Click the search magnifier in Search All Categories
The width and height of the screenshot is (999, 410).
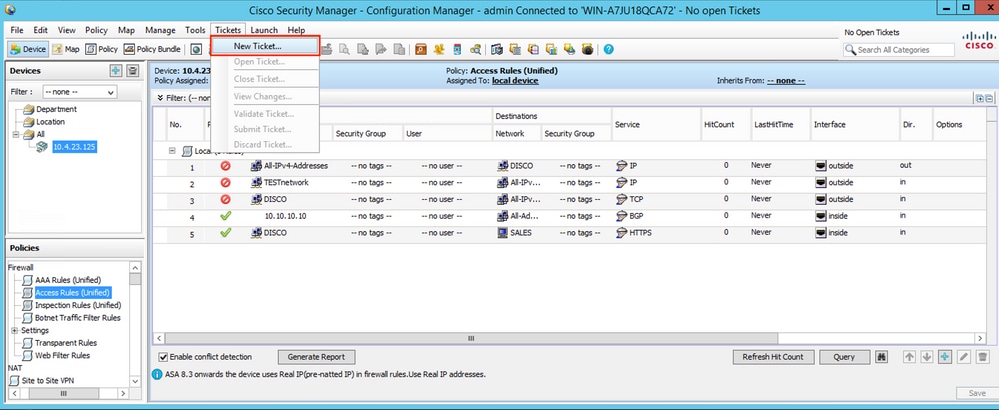pyautogui.click(x=850, y=50)
